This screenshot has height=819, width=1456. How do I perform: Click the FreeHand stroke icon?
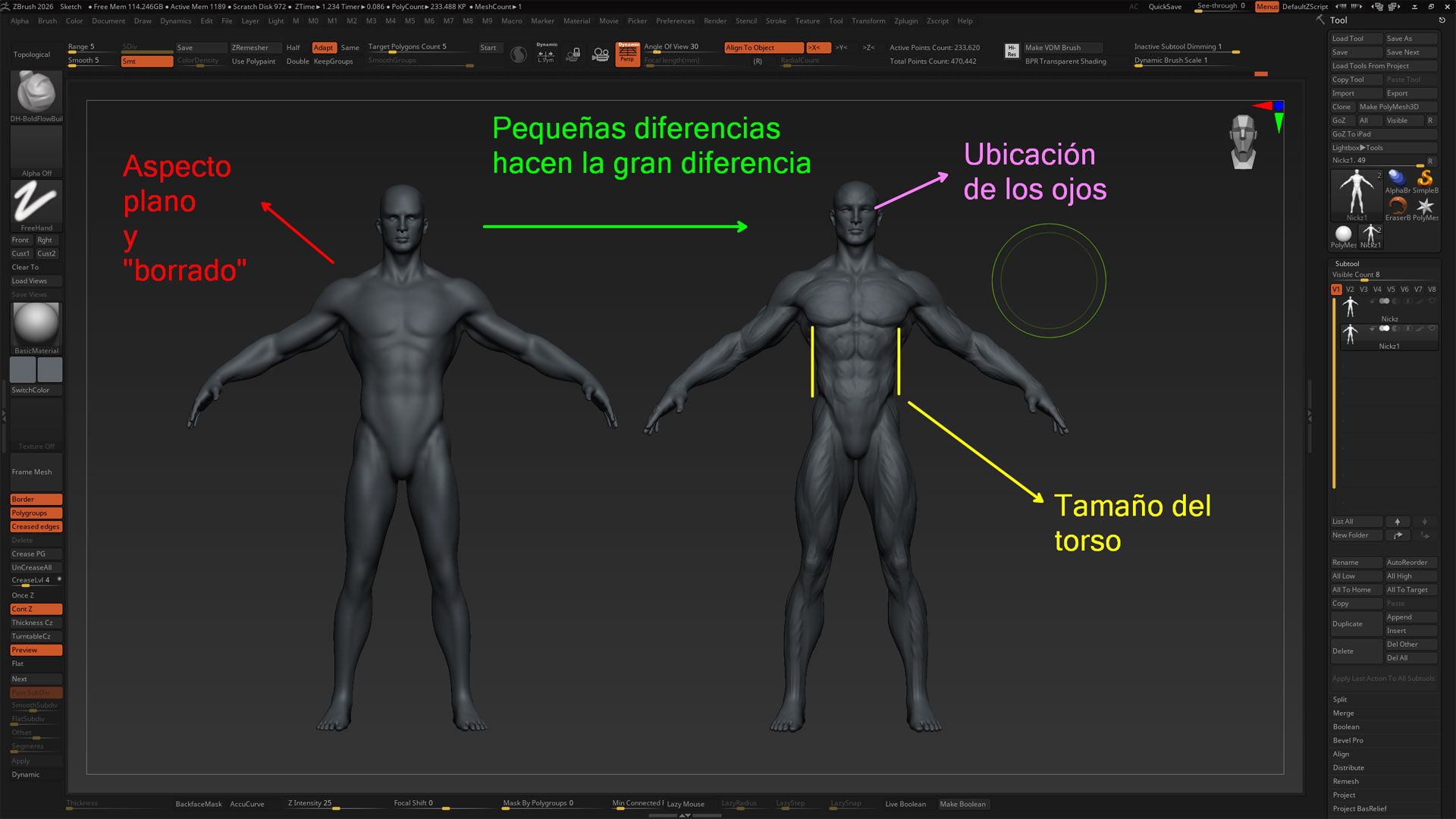pyautogui.click(x=36, y=202)
